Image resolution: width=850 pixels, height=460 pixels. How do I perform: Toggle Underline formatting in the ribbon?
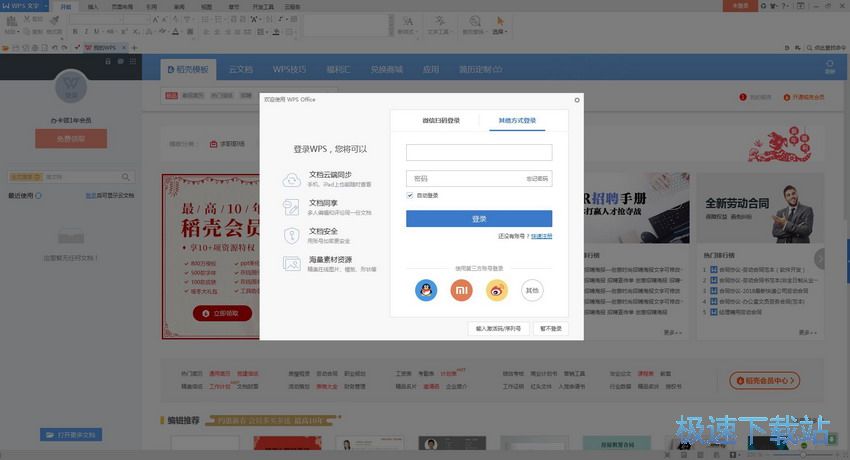[96, 32]
